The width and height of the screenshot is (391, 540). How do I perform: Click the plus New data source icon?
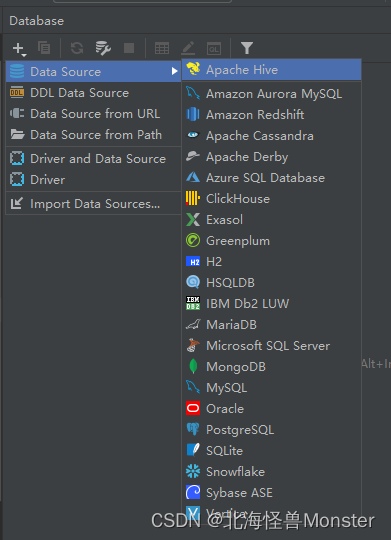tap(19, 49)
